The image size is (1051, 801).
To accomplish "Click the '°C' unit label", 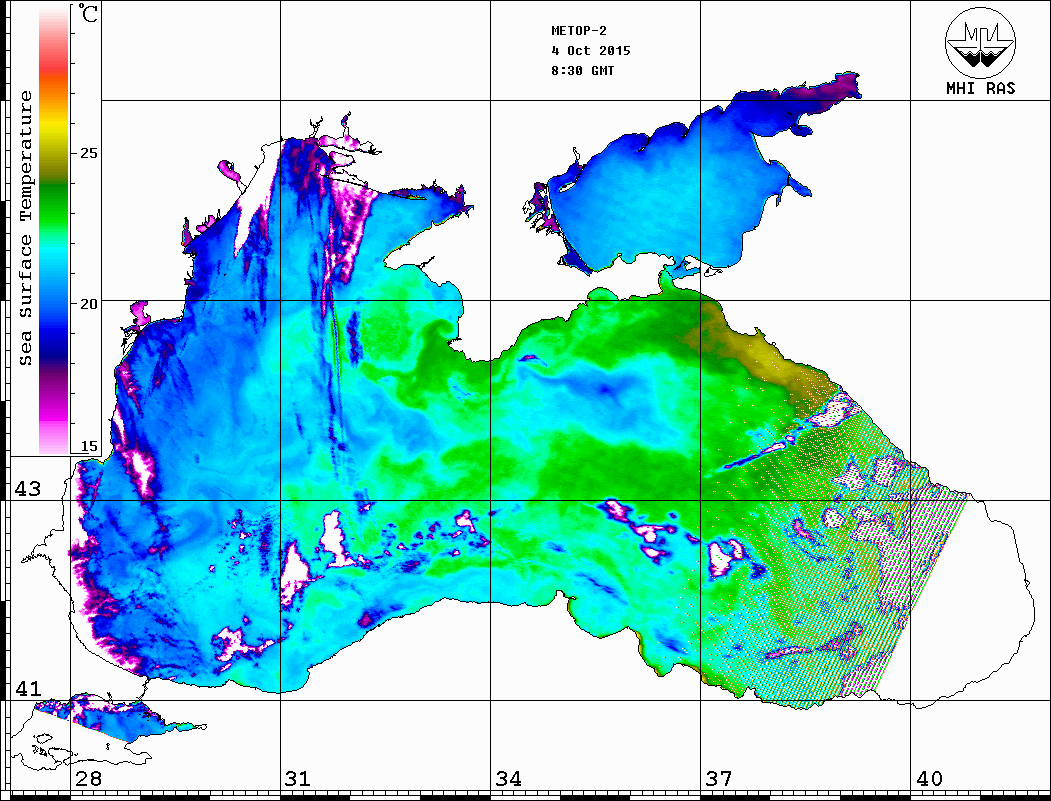I will tap(87, 13).
